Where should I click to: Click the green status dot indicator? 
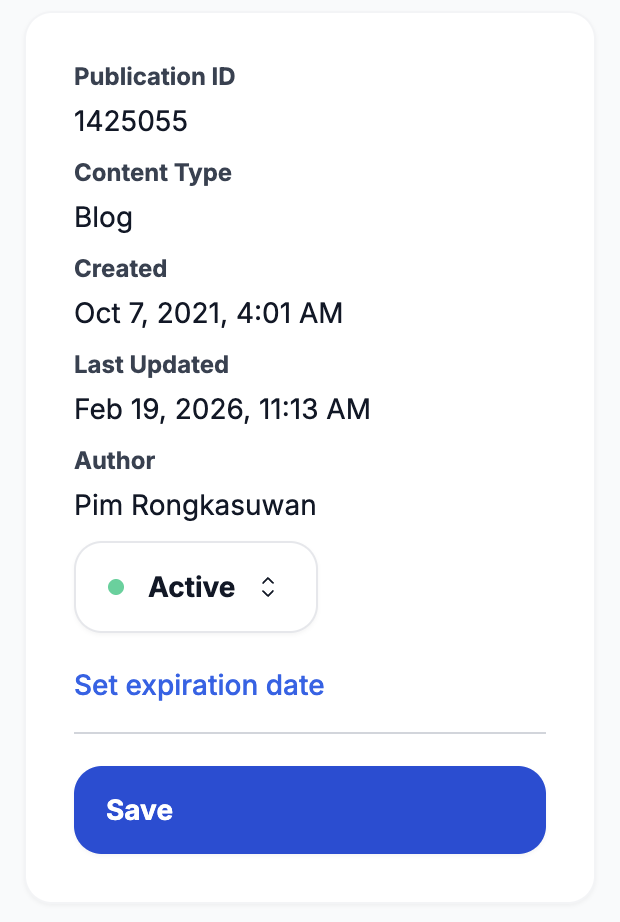click(116, 587)
